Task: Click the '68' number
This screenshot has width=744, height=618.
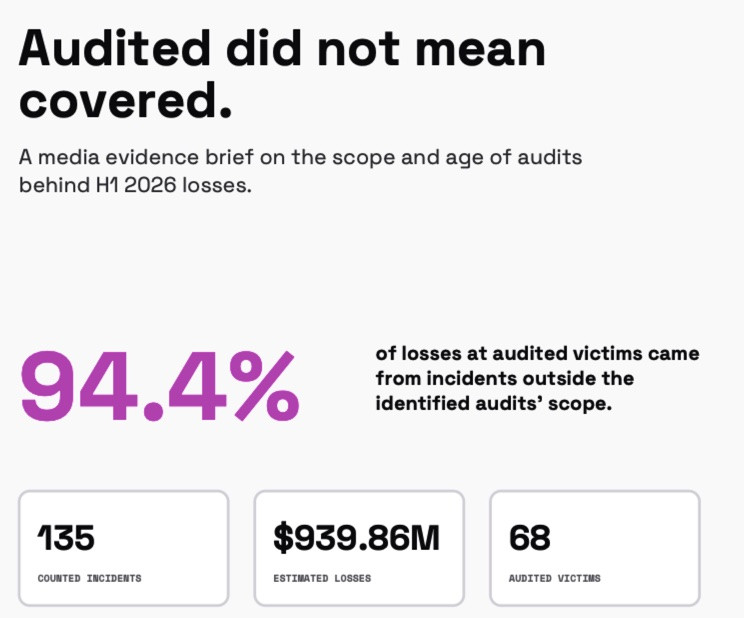Action: click(x=530, y=538)
